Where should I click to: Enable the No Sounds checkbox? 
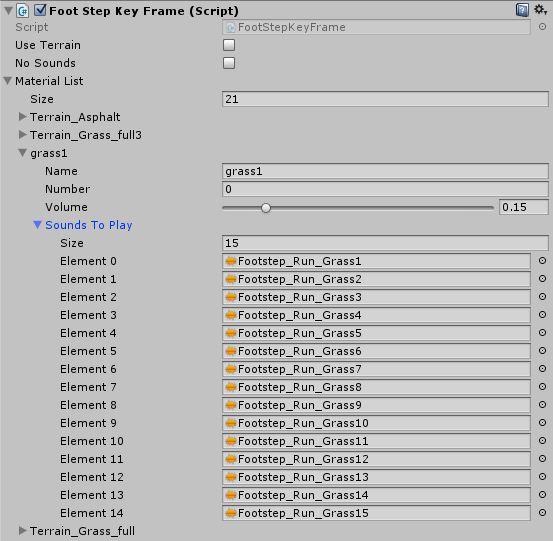click(x=229, y=63)
